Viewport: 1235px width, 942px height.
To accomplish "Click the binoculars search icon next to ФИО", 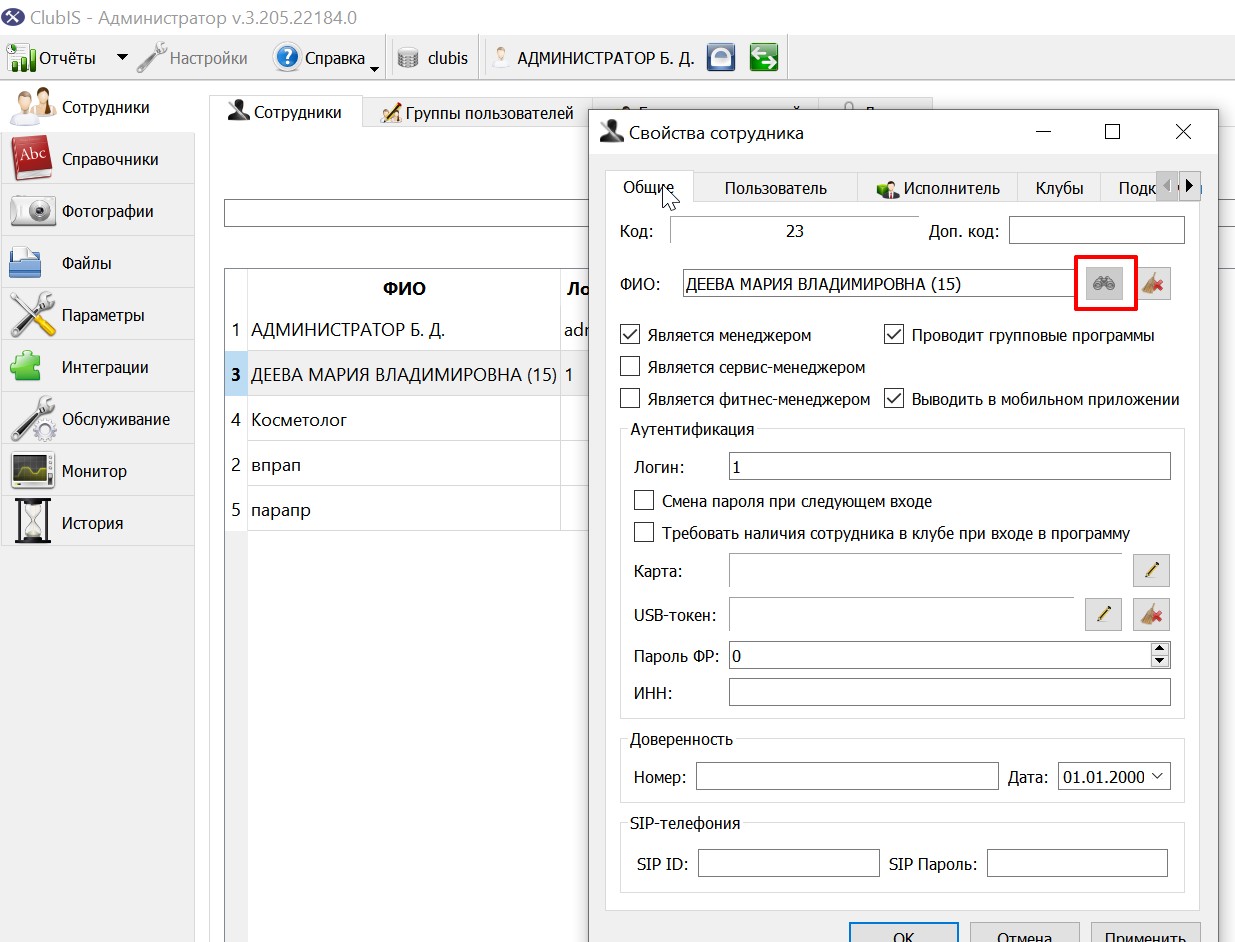I will point(1104,284).
